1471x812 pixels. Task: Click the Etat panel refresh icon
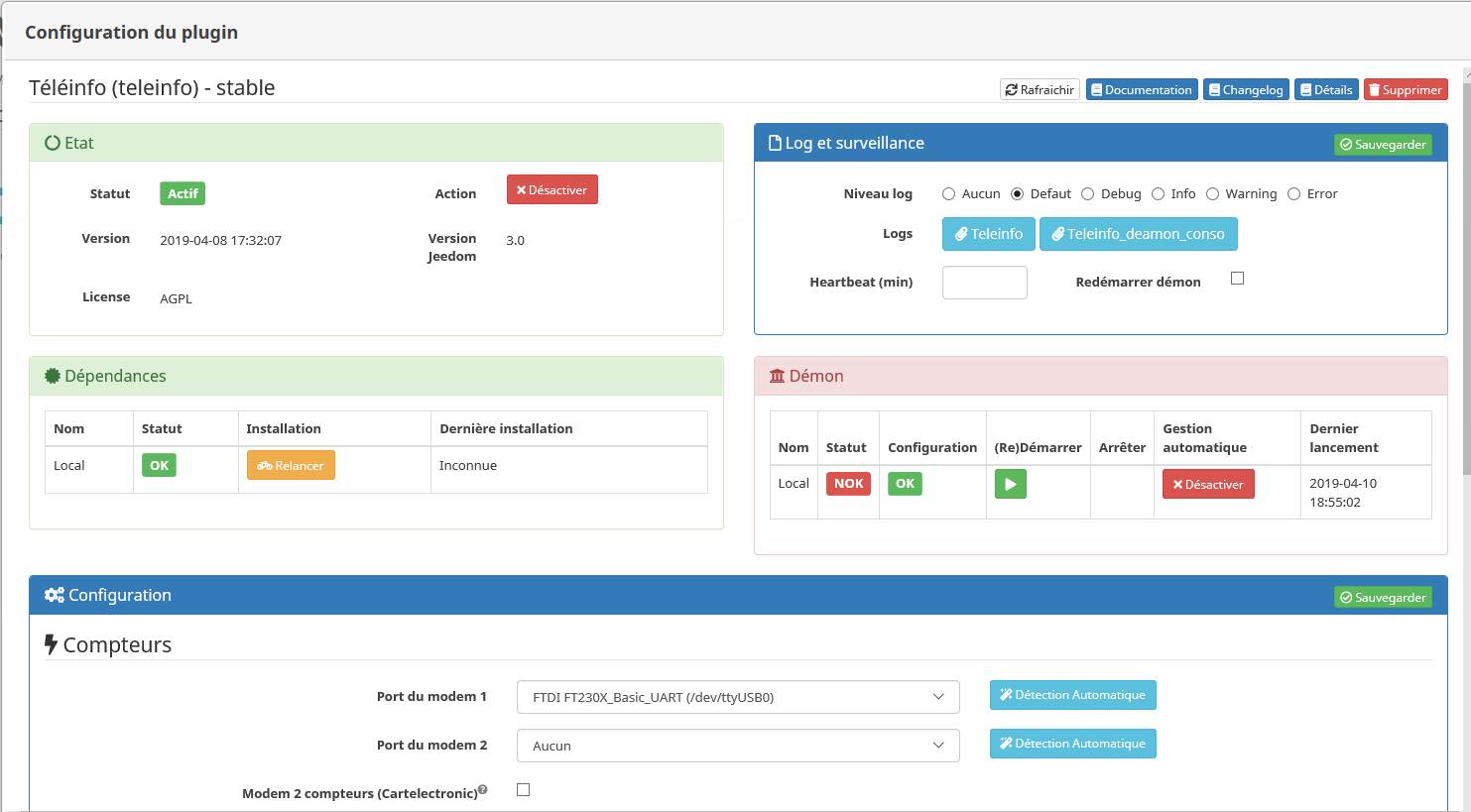point(53,143)
